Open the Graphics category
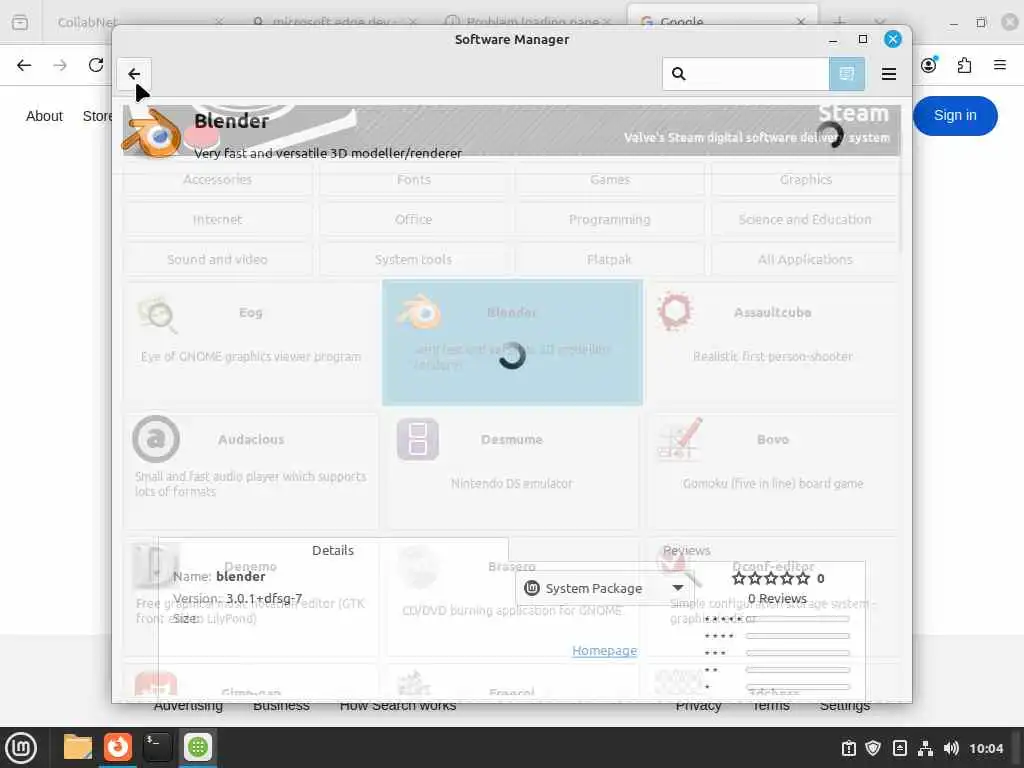1024x768 pixels. [x=805, y=179]
